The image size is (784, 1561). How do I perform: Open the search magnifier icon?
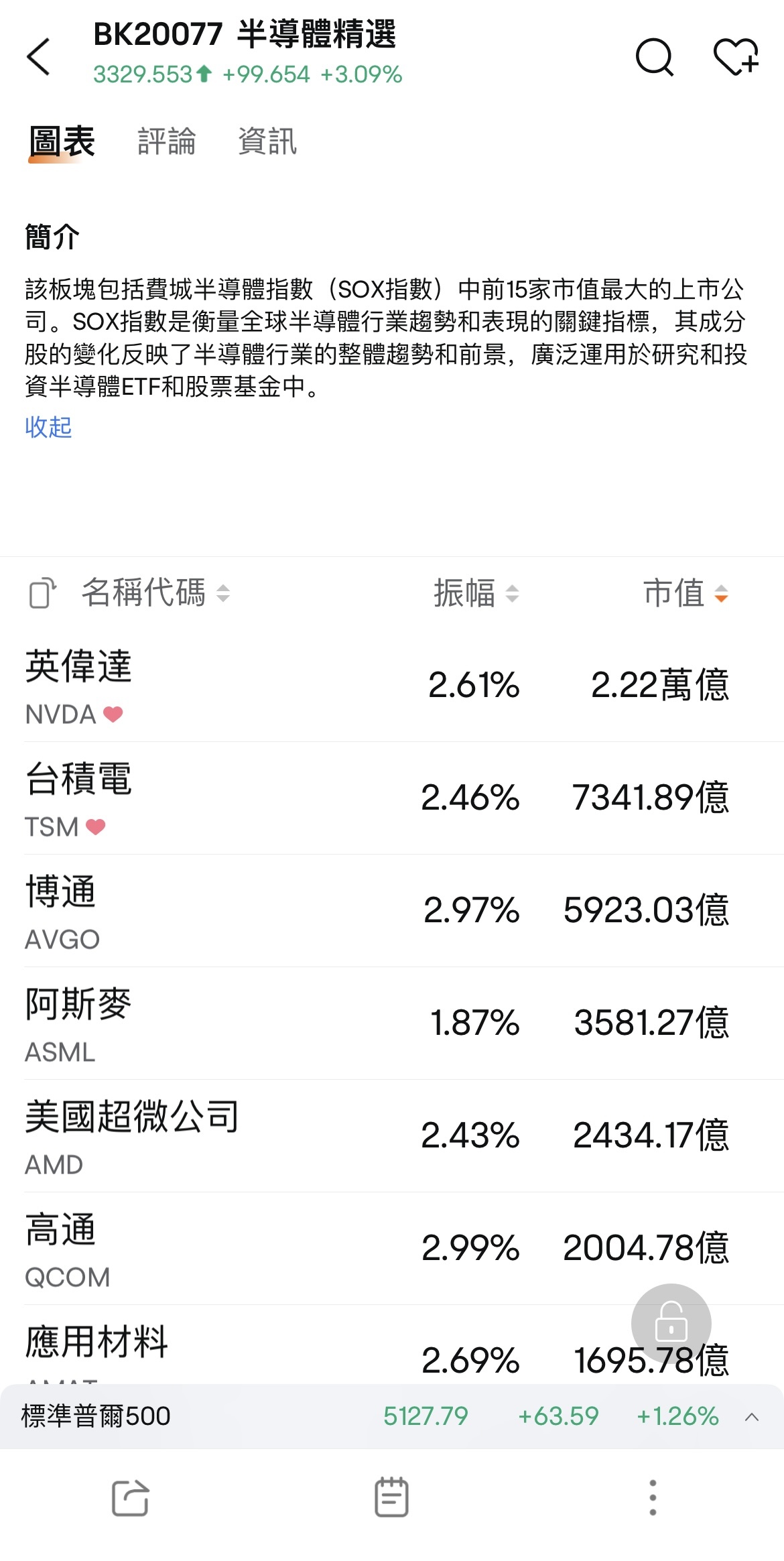(654, 57)
